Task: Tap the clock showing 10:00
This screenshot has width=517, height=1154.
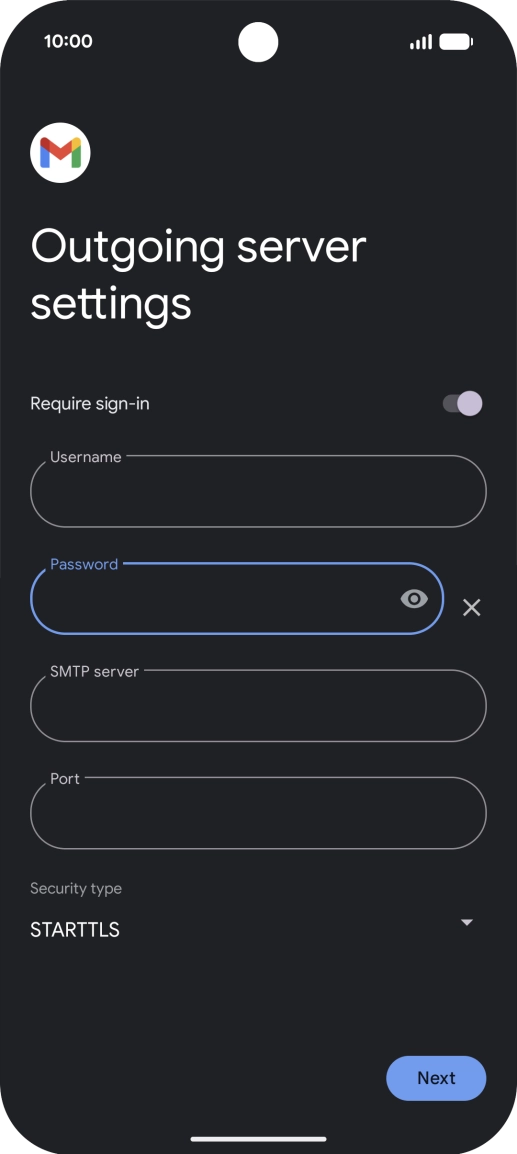Action: [68, 41]
